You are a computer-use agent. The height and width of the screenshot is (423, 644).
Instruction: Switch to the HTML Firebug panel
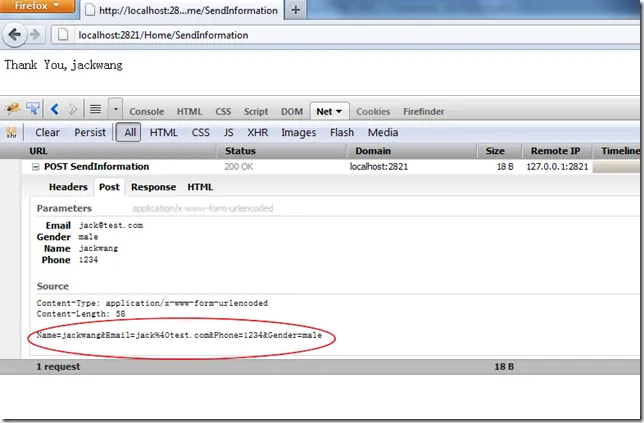[x=189, y=112]
